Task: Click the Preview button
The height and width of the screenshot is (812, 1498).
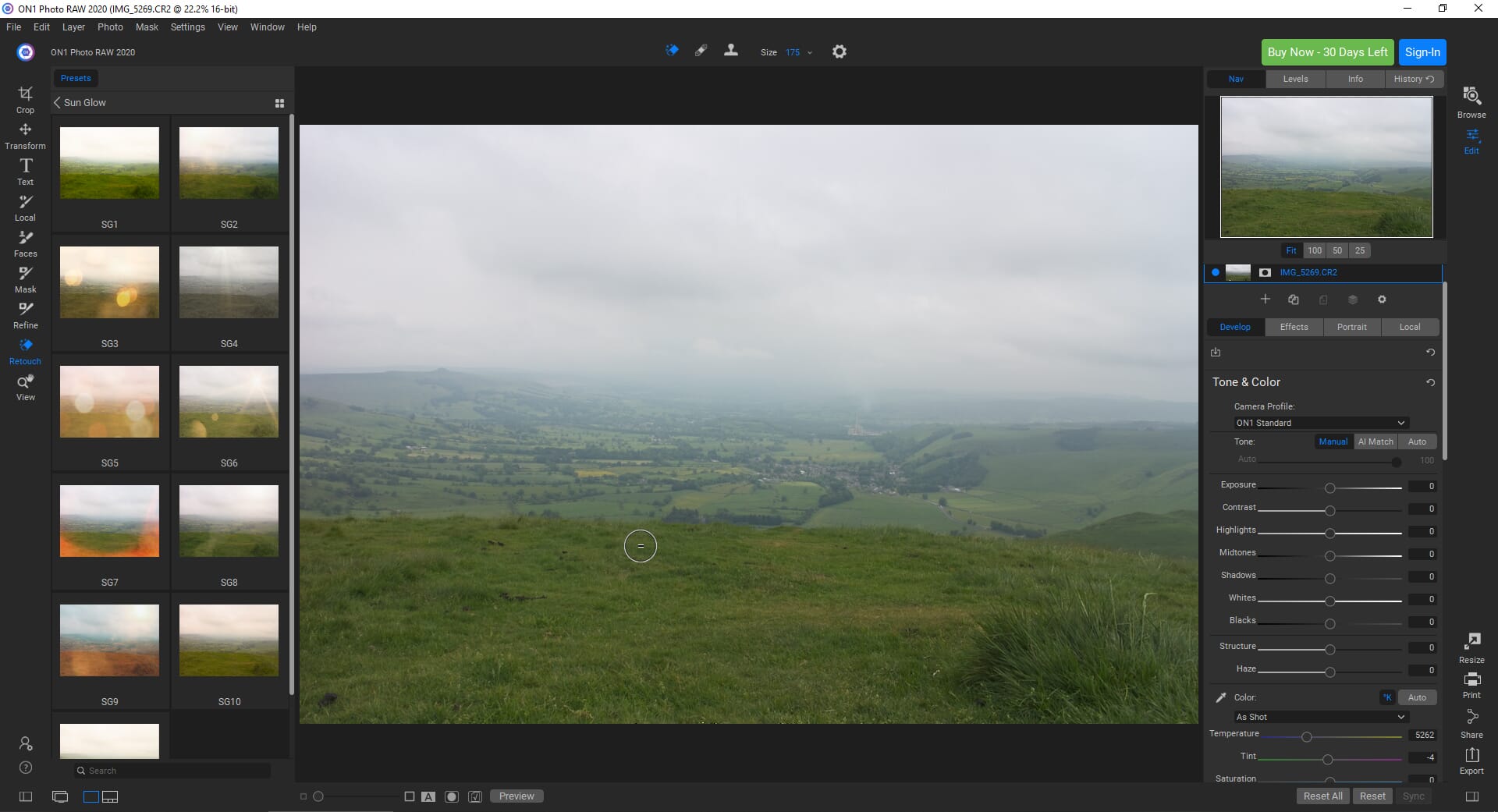Action: [516, 796]
